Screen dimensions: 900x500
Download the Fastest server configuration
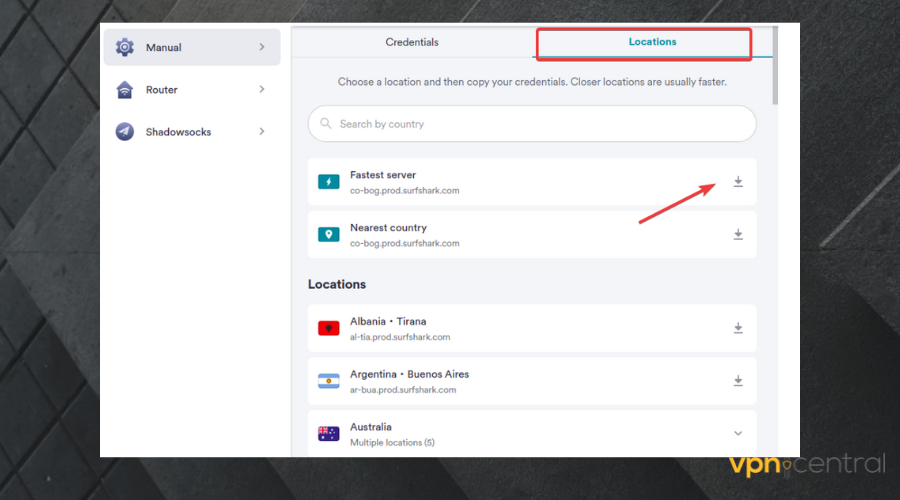738,182
